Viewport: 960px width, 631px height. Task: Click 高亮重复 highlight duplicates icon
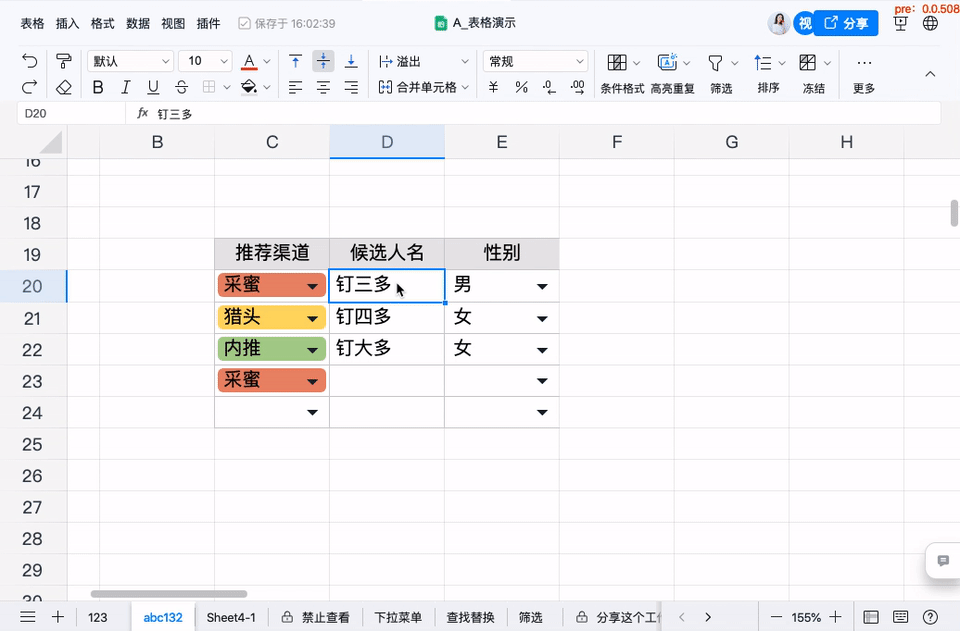tap(667, 62)
